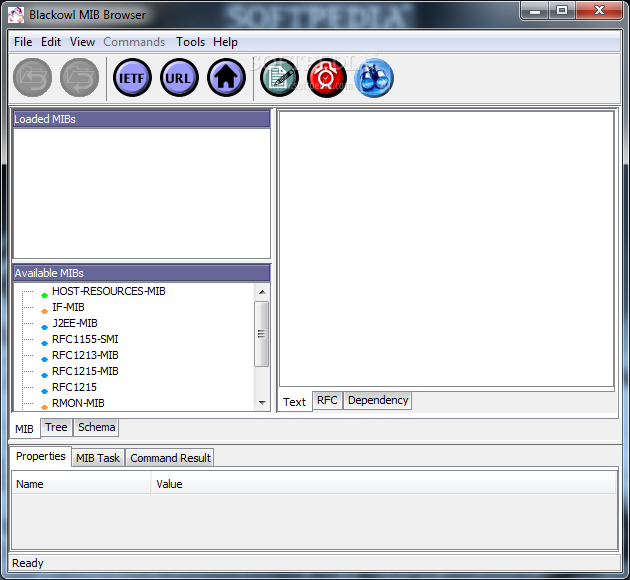Switch to the Schema tab
Viewport: 630px width, 580px height.
[x=96, y=427]
